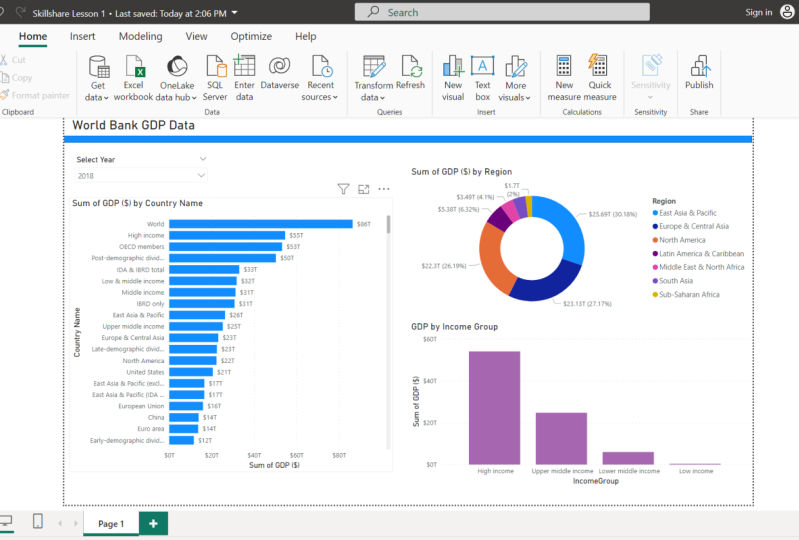Select Sub-Saharan Africa legend swatch
The height and width of the screenshot is (540, 799).
click(655, 294)
